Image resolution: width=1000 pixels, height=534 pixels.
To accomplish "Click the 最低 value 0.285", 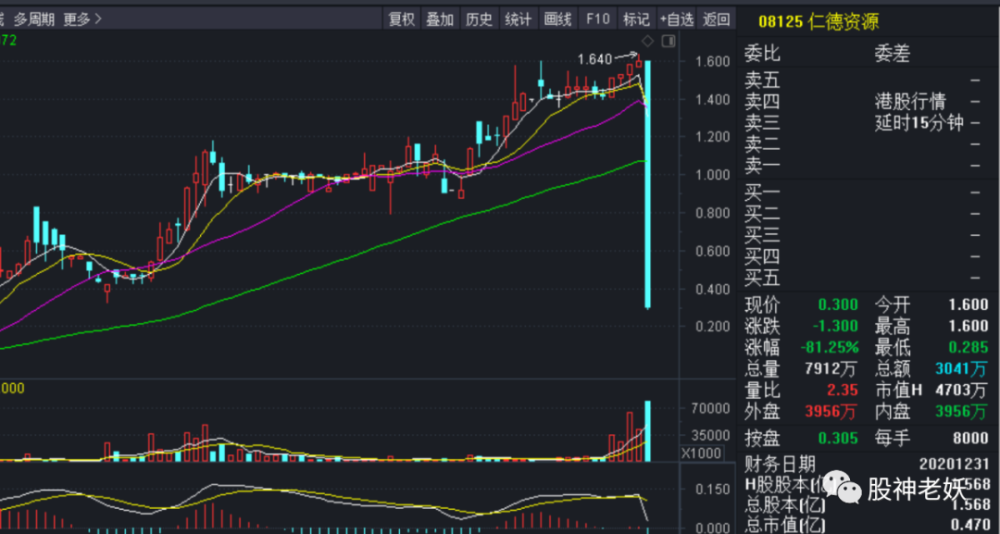I will point(968,348).
